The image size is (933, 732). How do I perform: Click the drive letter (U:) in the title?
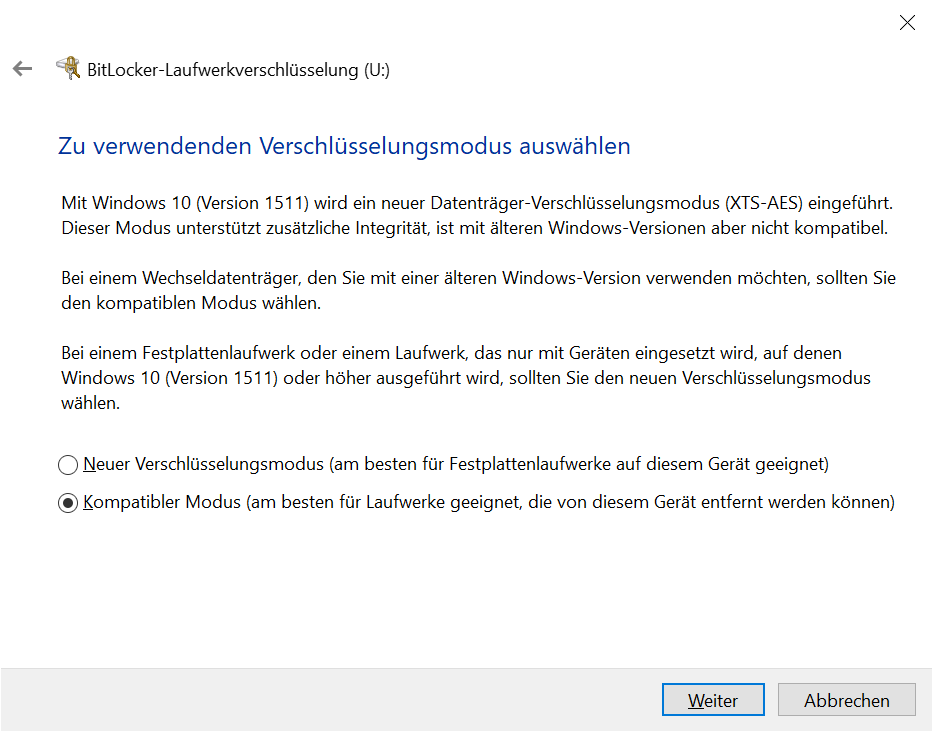point(376,70)
